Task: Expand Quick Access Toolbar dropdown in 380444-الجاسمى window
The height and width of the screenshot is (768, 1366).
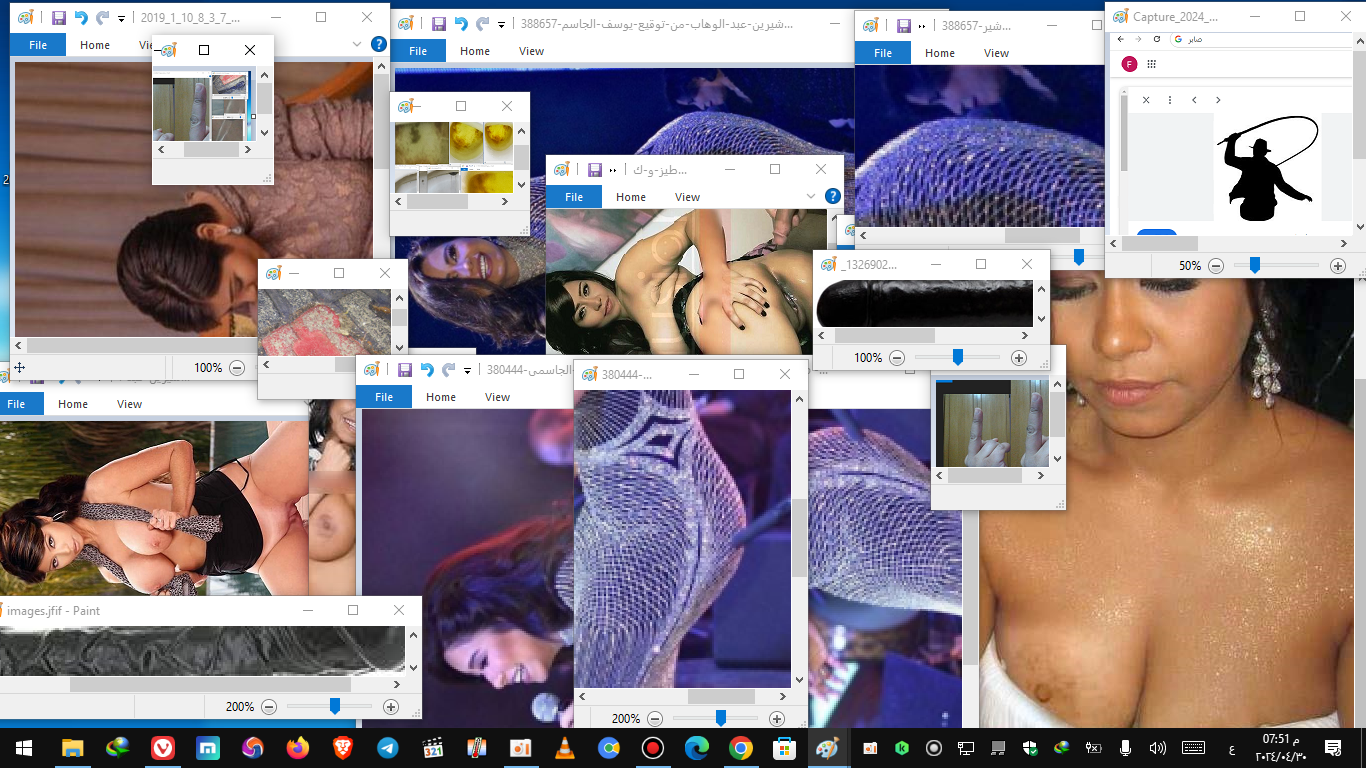Action: pos(468,371)
